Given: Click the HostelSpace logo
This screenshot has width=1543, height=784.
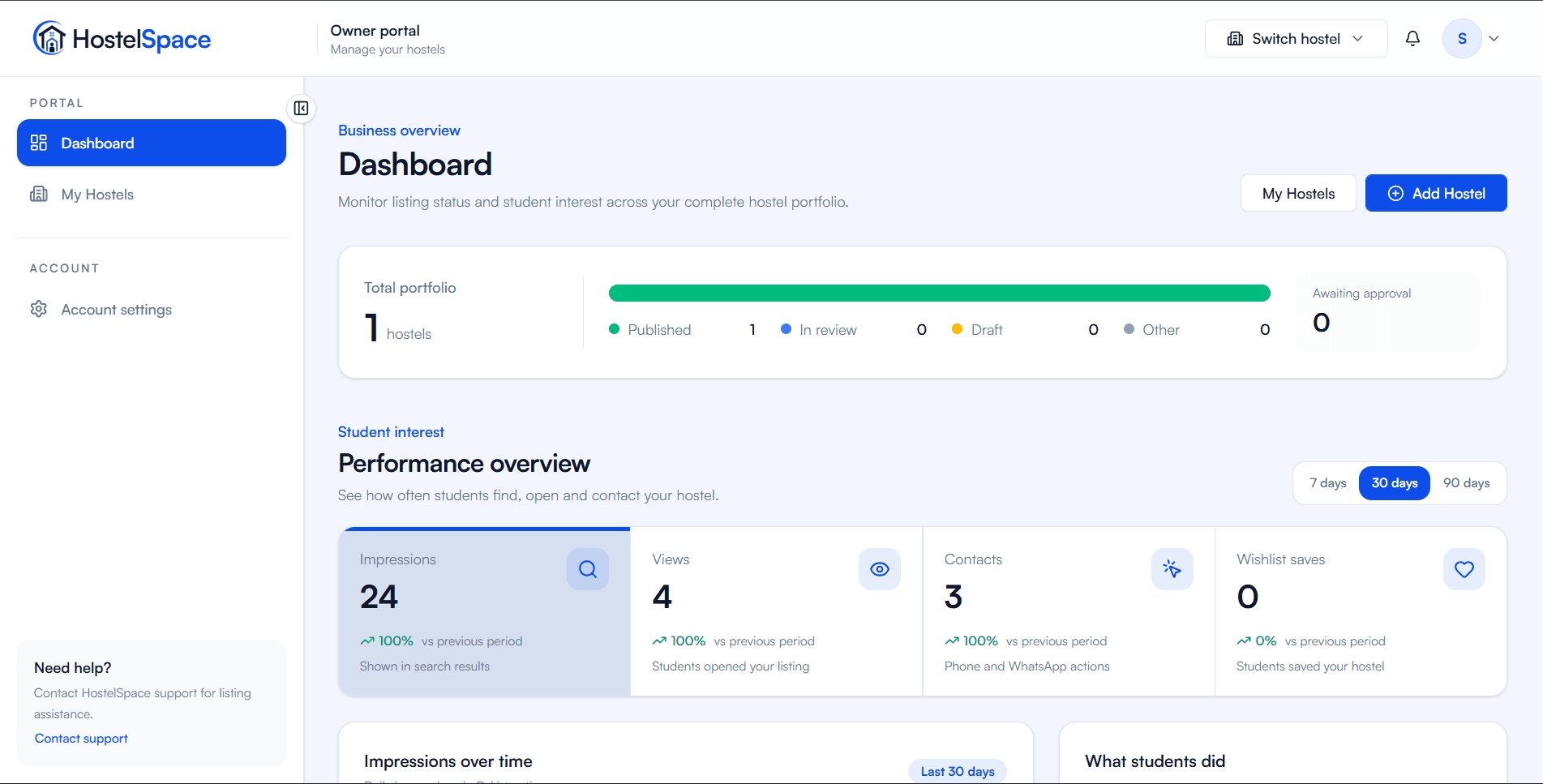Looking at the screenshot, I should click(122, 38).
